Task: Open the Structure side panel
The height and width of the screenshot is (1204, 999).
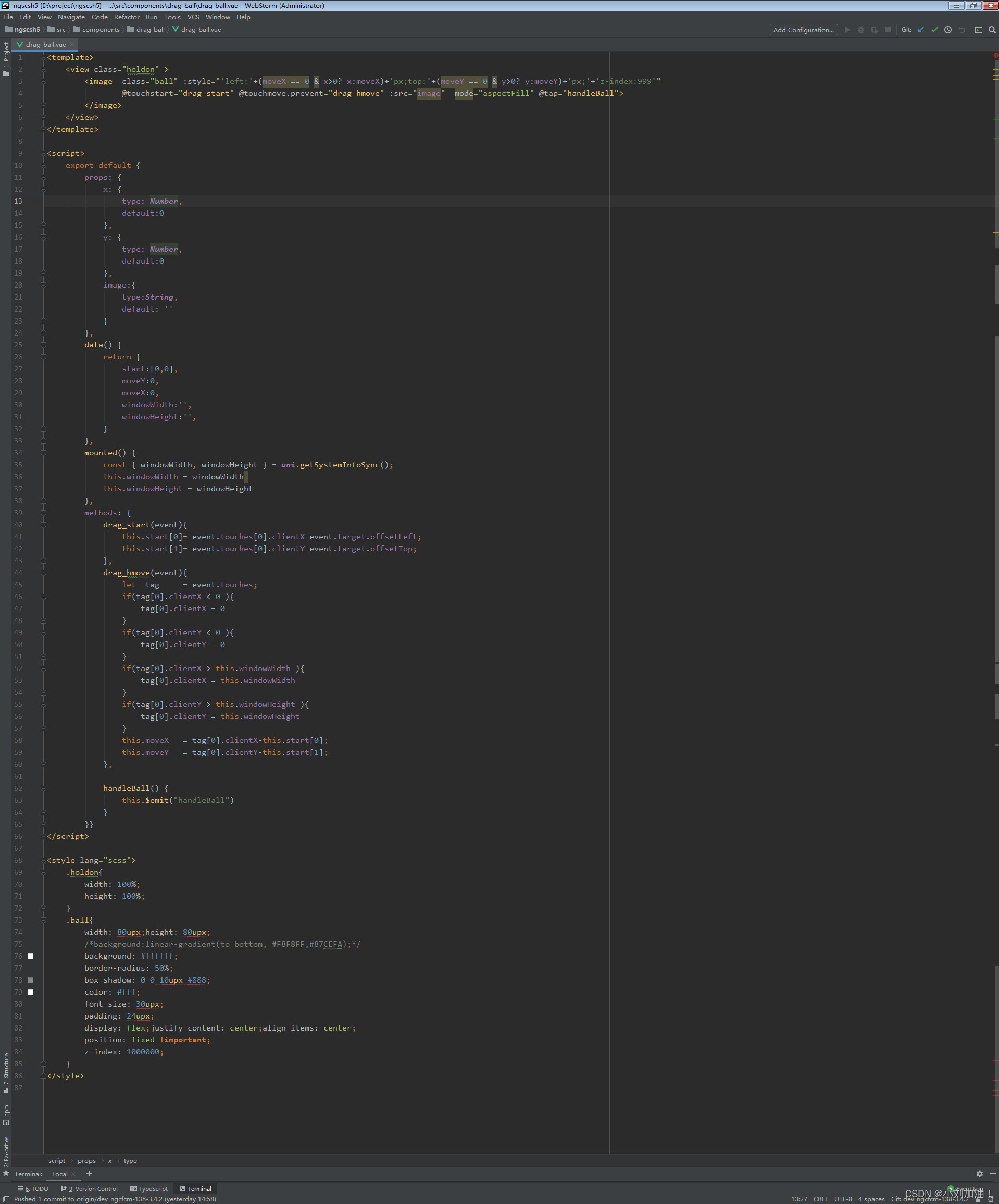Action: 6,1072
